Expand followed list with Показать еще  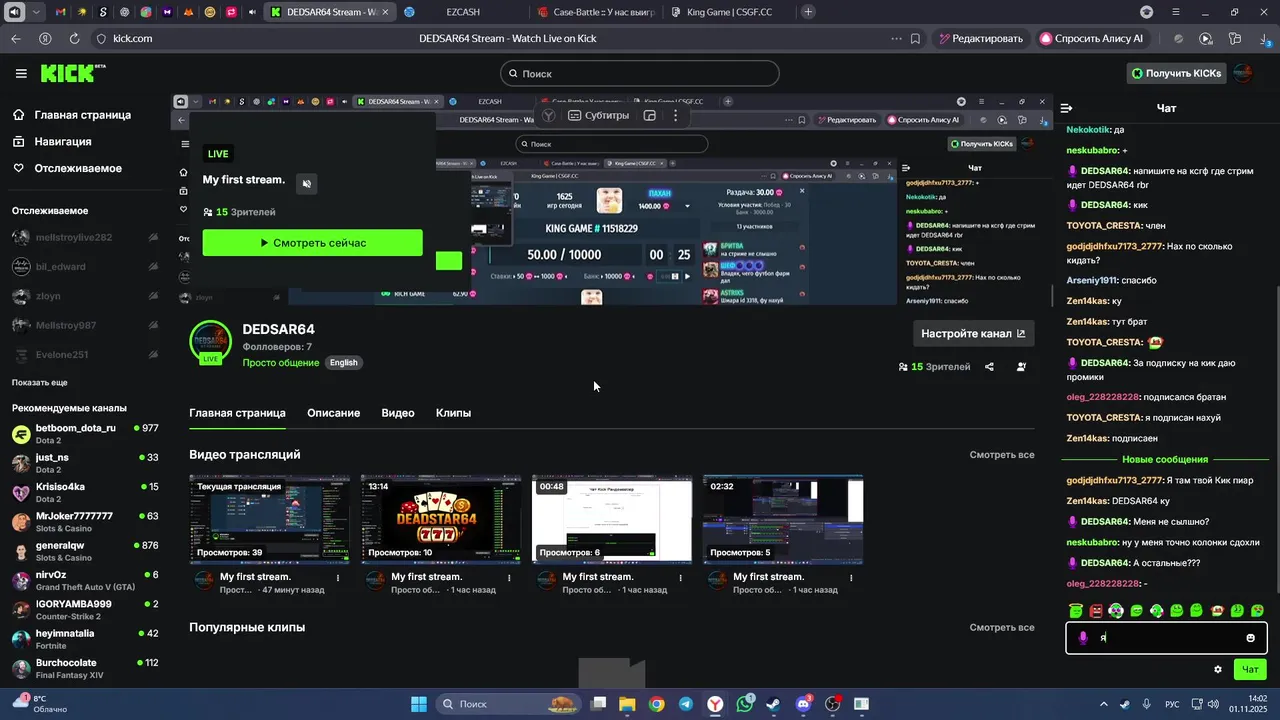[40, 383]
